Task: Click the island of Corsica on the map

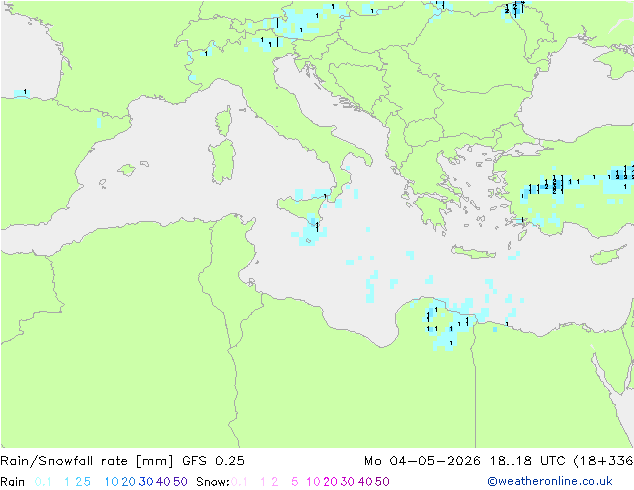Action: coord(224,121)
